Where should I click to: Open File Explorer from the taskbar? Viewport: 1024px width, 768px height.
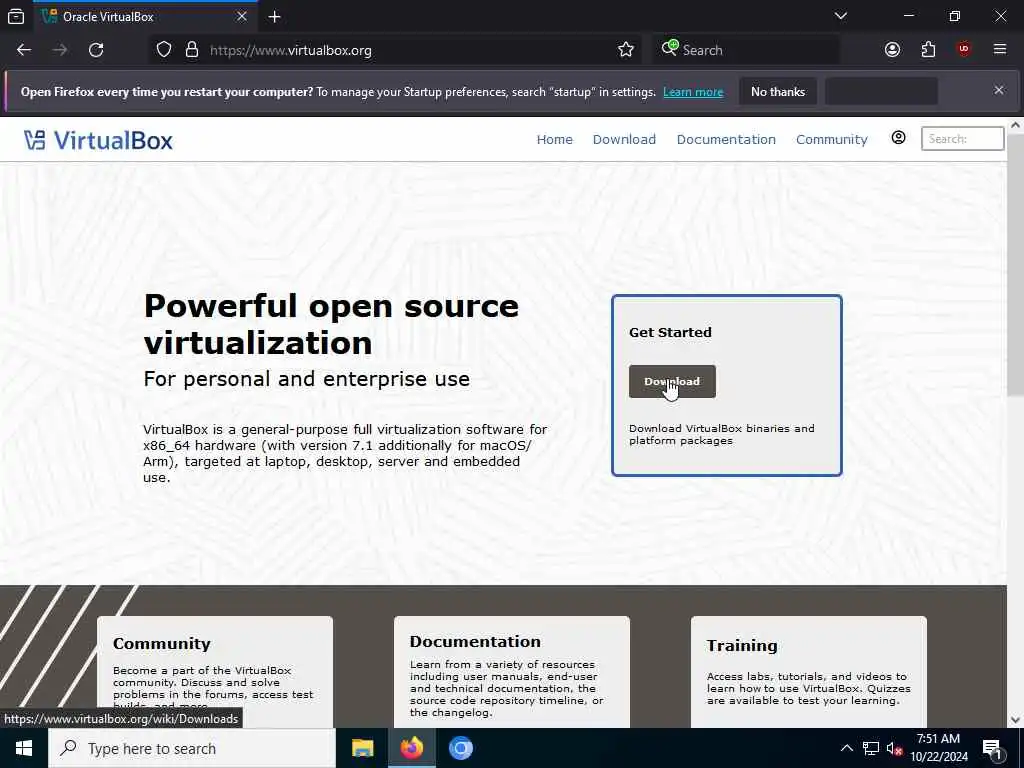(362, 748)
